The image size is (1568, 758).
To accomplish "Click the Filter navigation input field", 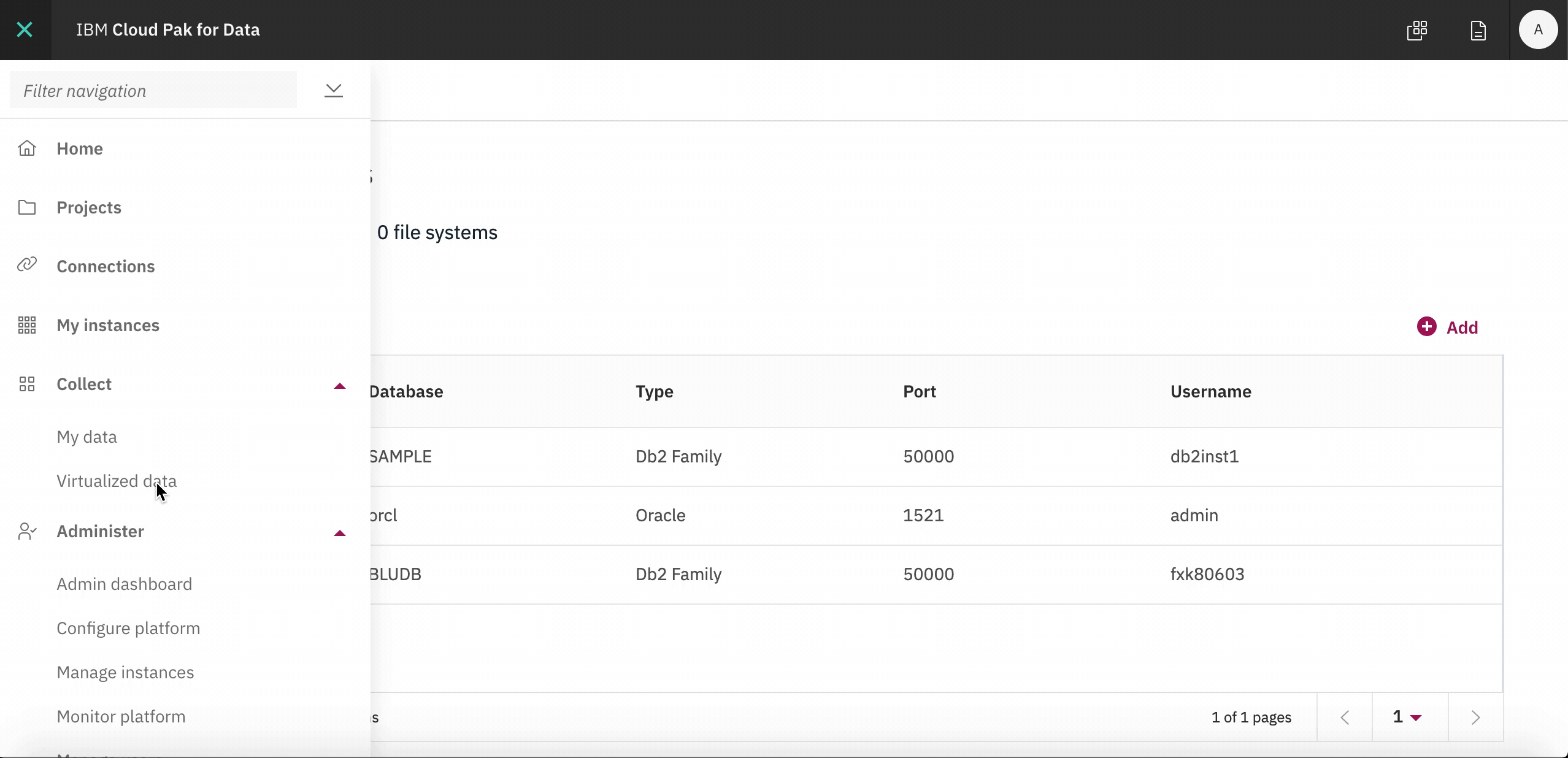I will [153, 91].
